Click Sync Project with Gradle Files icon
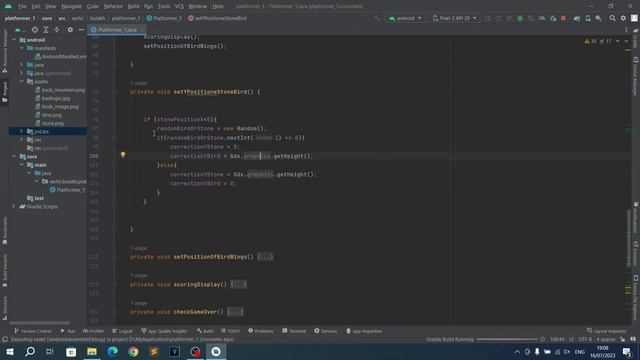The width and height of the screenshot is (640, 360). tap(577, 18)
